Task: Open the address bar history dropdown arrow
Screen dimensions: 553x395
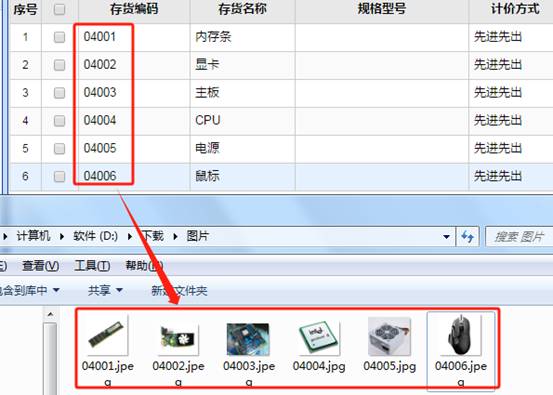Action: (x=446, y=237)
